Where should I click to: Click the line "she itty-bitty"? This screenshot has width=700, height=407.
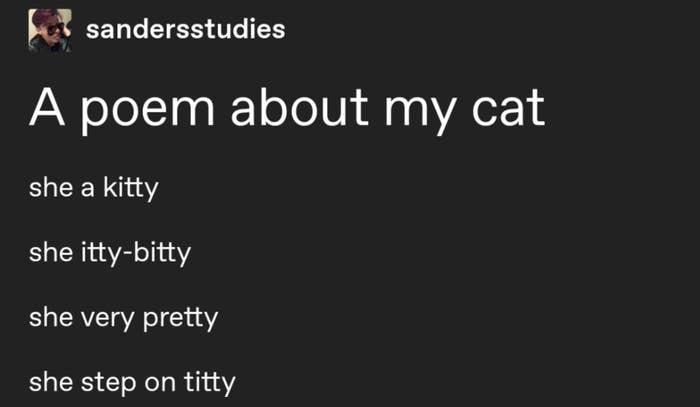(110, 253)
